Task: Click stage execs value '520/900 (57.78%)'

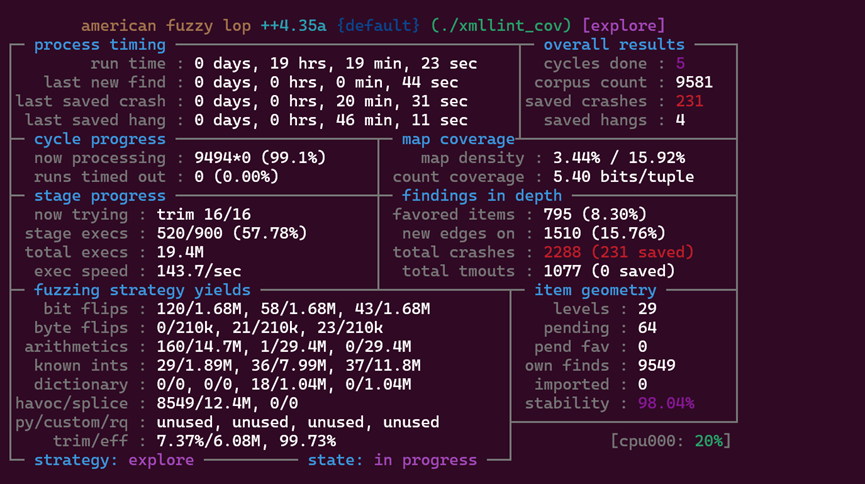Action: click(x=232, y=233)
